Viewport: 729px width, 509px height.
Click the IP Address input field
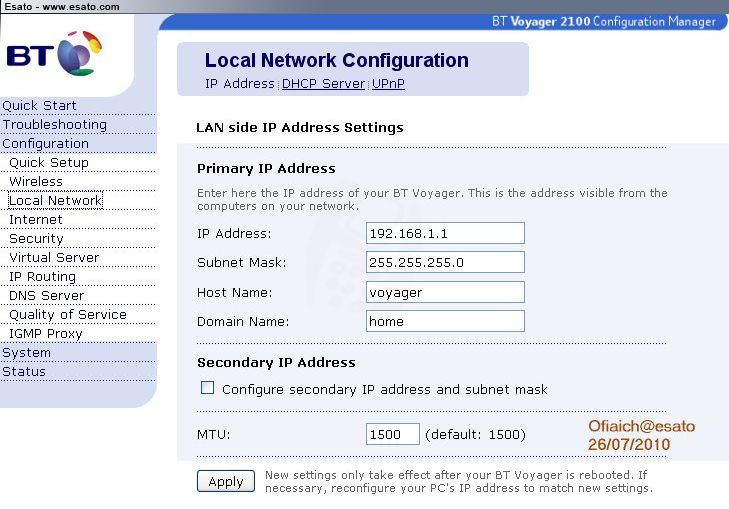tap(445, 233)
